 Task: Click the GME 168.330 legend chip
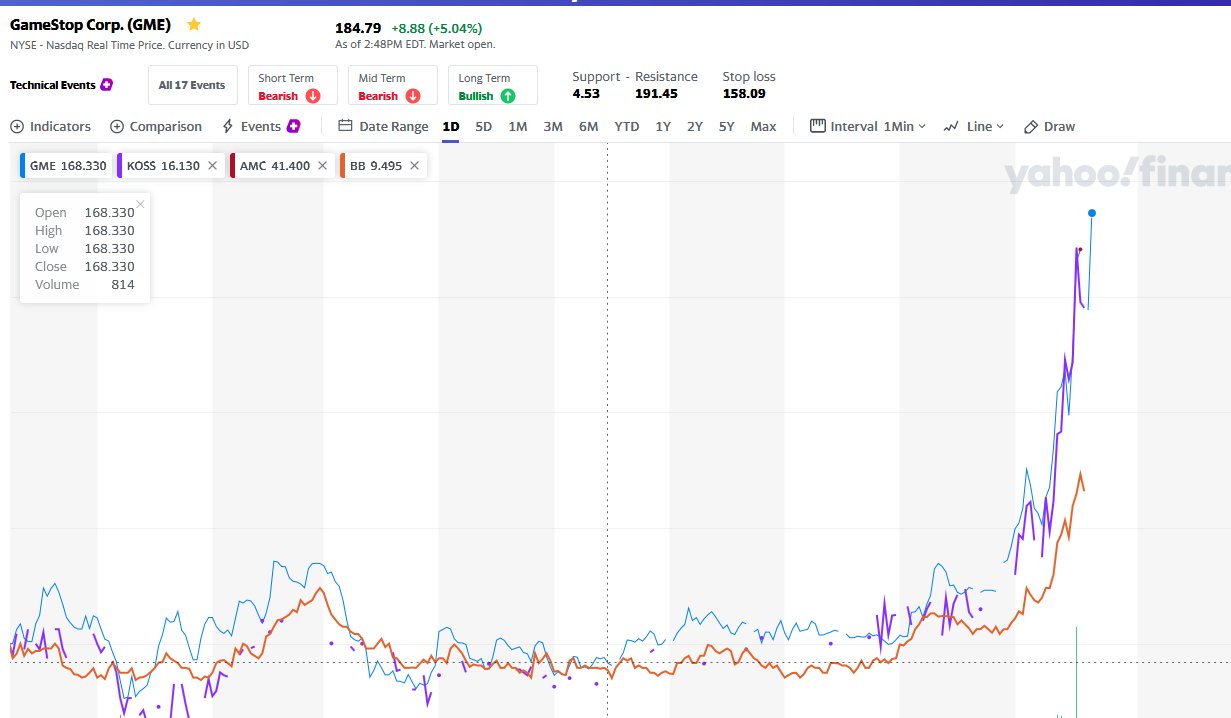coord(66,166)
